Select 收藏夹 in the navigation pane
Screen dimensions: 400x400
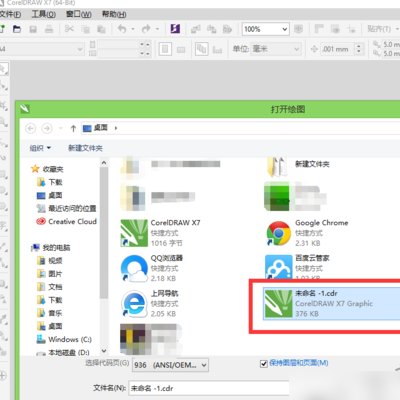[x=53, y=169]
